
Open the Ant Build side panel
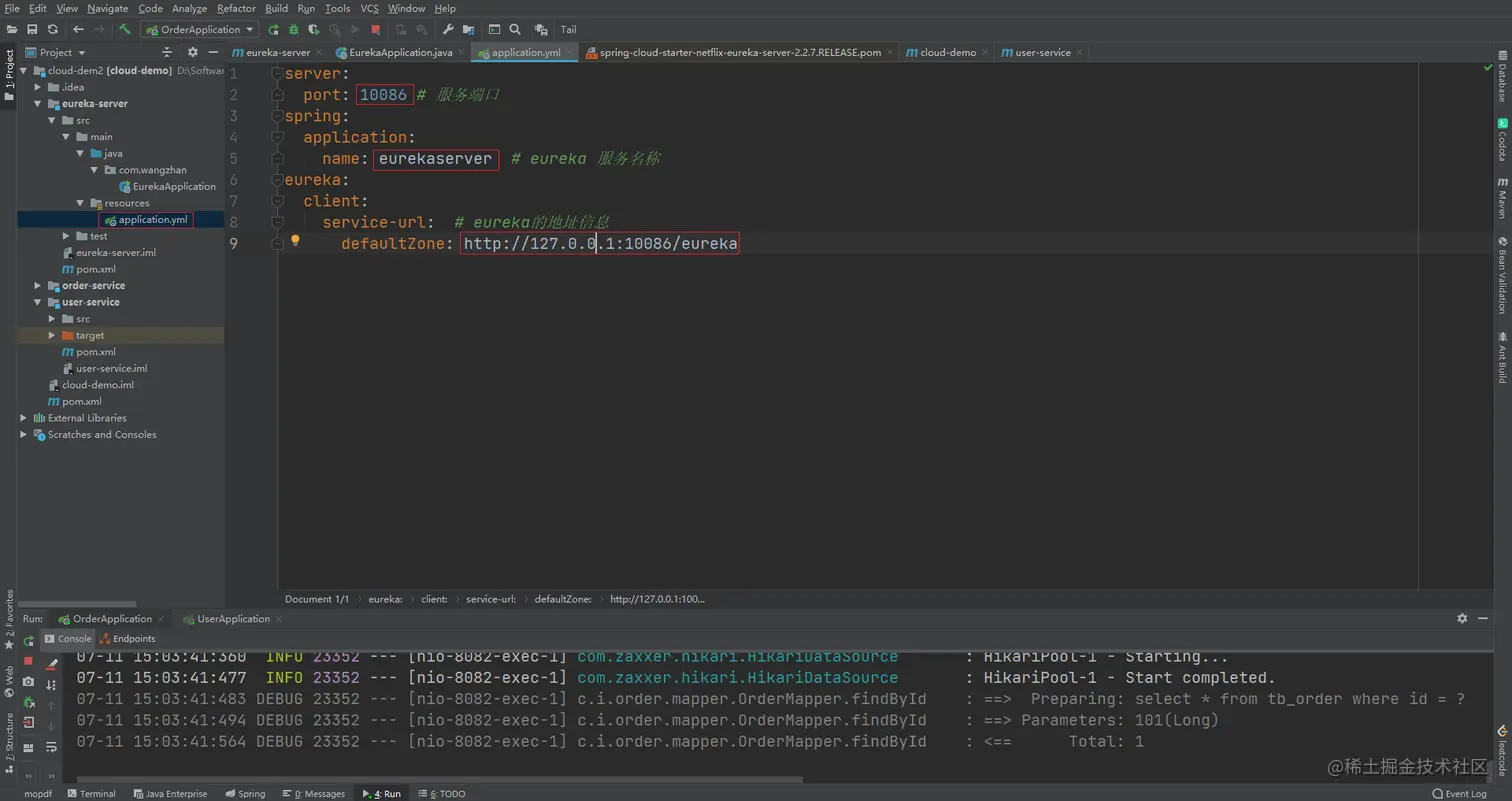click(1502, 357)
